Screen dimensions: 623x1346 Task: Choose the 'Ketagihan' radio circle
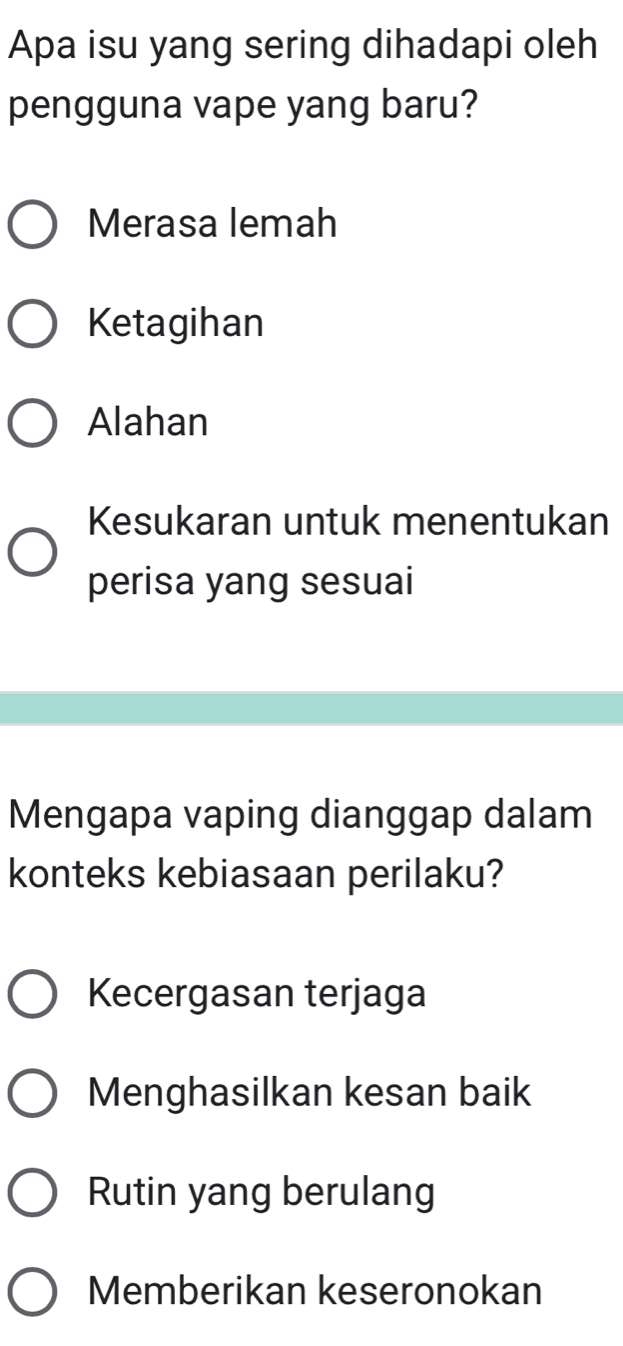[33, 325]
